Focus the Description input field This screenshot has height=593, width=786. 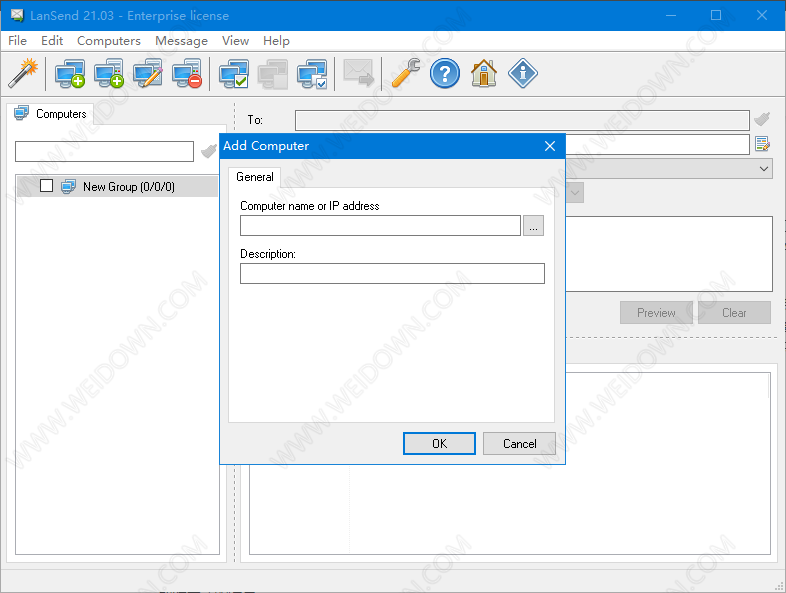tap(392, 274)
